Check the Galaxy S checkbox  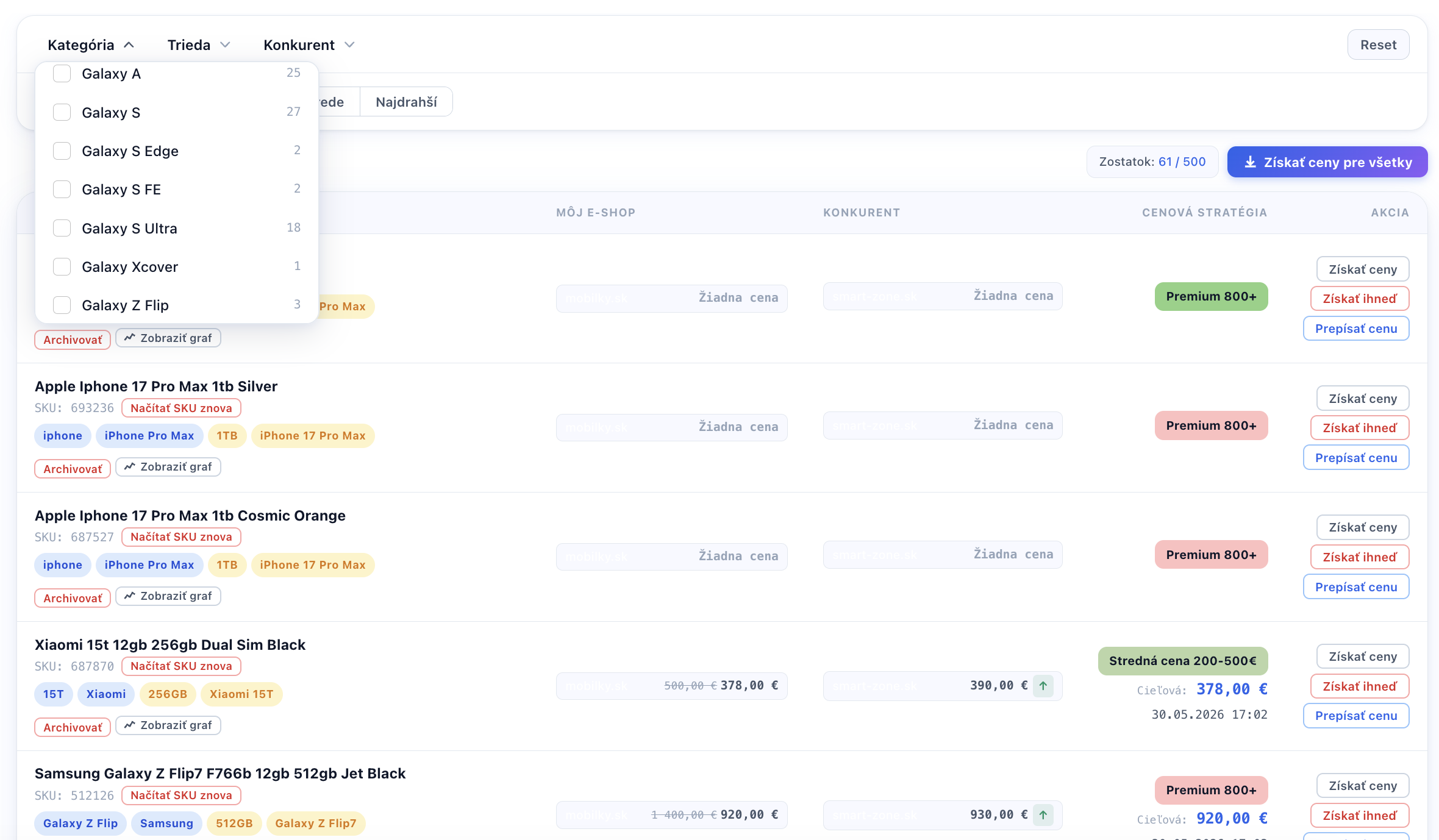tap(62, 112)
